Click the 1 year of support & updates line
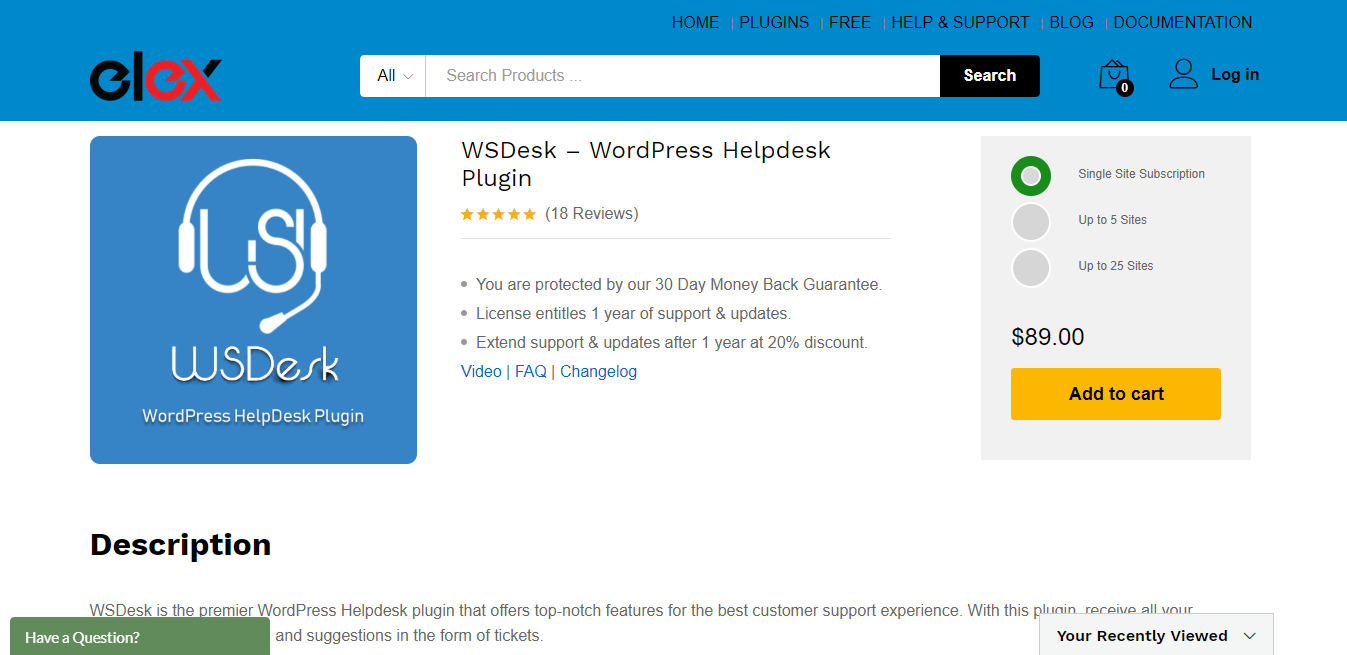 coord(633,314)
